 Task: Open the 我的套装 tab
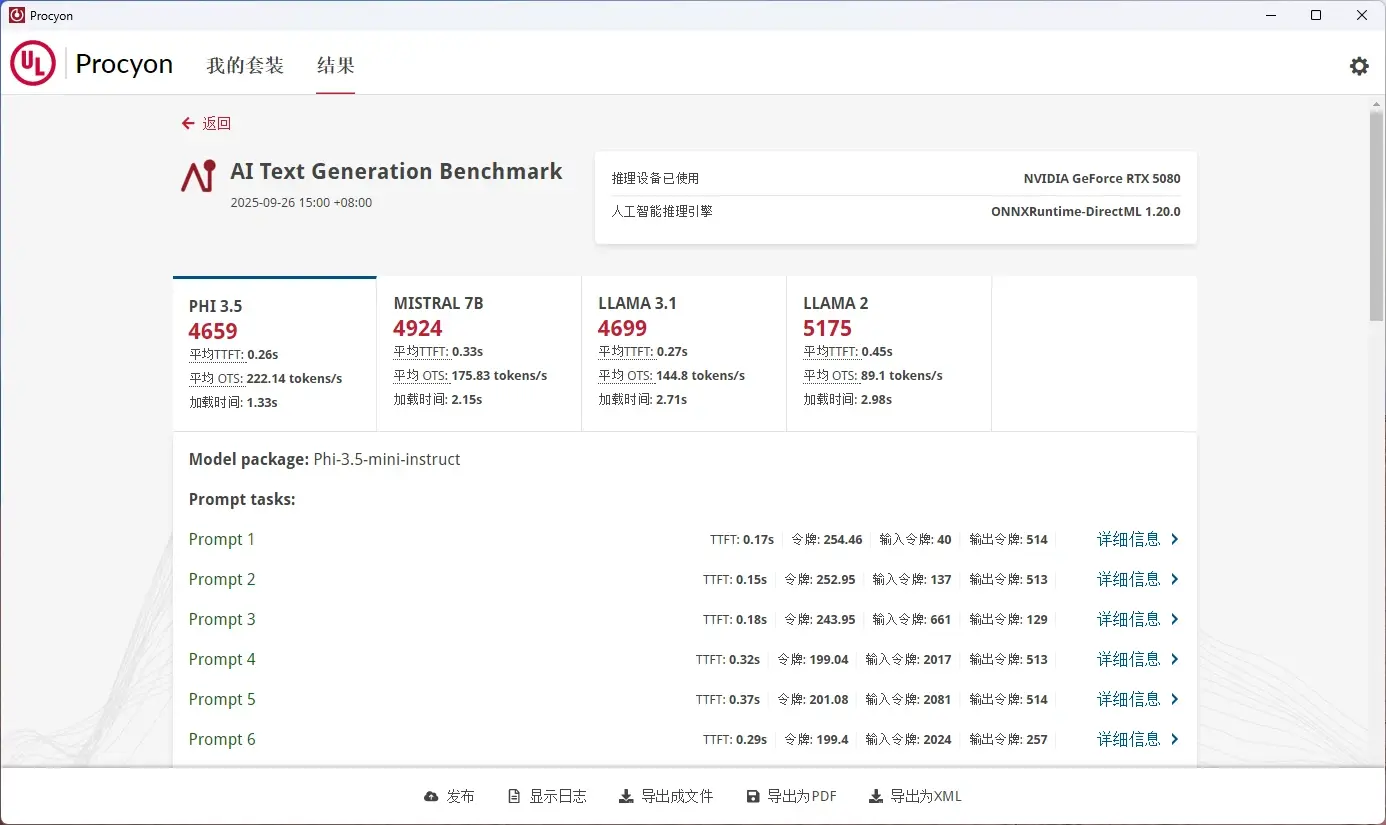coord(245,66)
